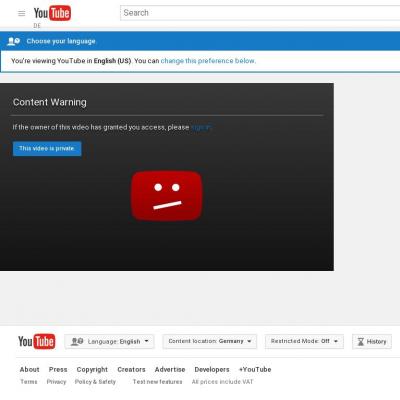Screen dimensions: 400x400
Task: Open the History button
Action: pyautogui.click(x=372, y=342)
